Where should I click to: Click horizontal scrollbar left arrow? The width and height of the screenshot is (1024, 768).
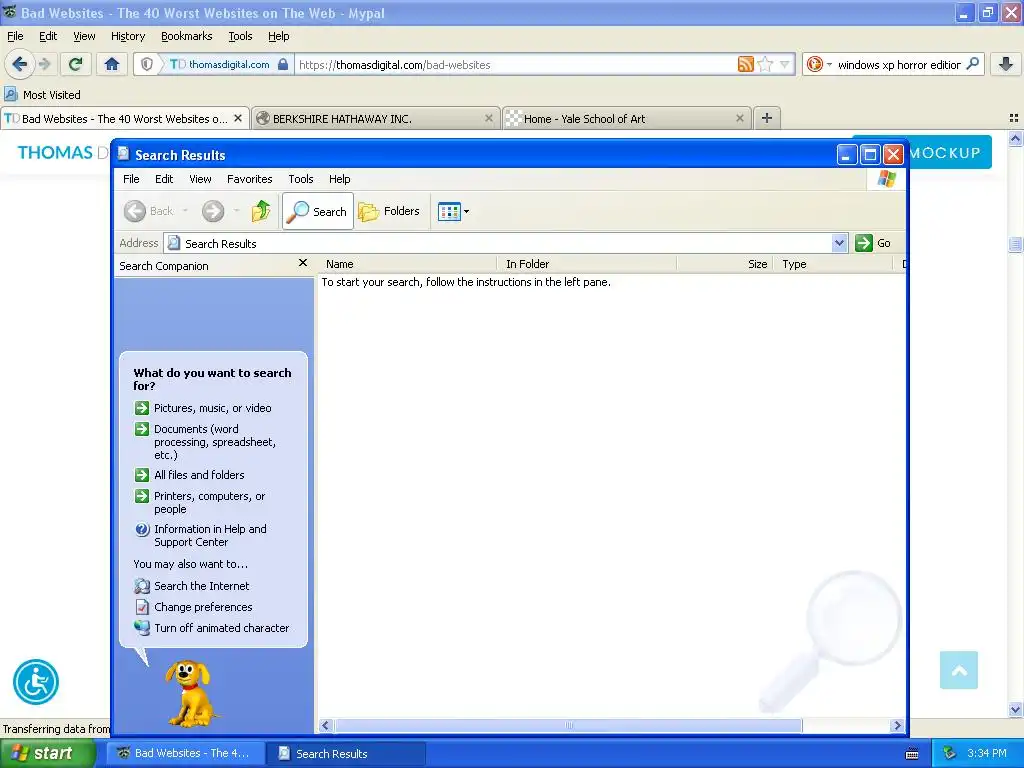pyautogui.click(x=325, y=726)
